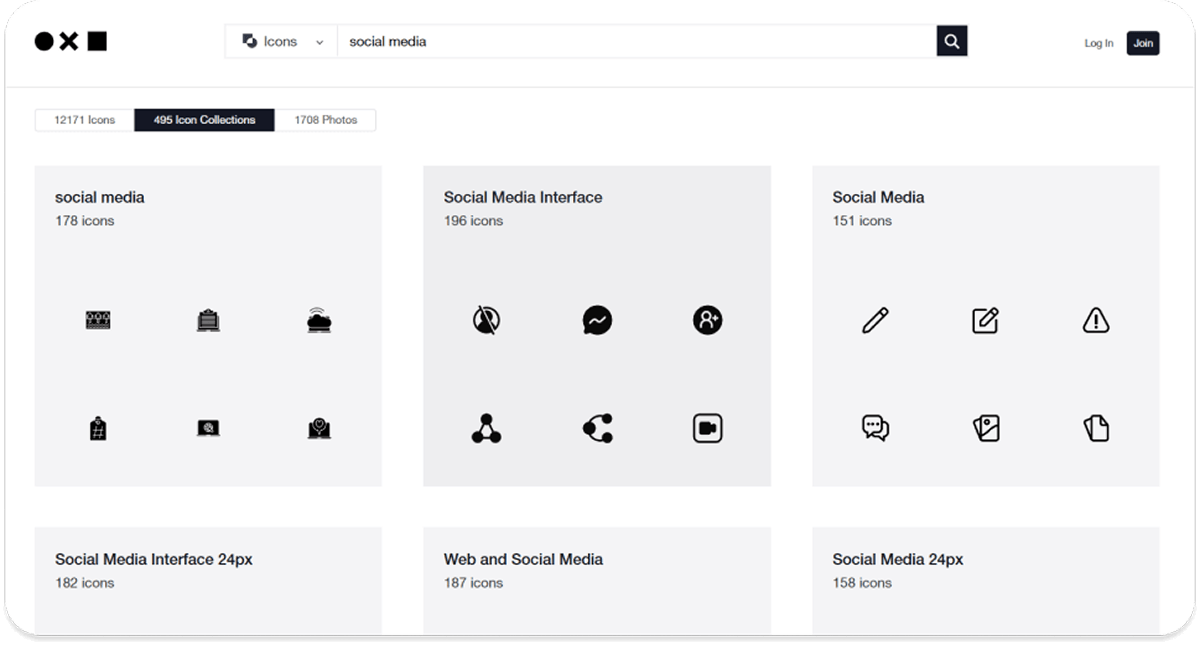Image resolution: width=1200 pixels, height=645 pixels.
Task: Click the Log In link
Action: [1098, 43]
